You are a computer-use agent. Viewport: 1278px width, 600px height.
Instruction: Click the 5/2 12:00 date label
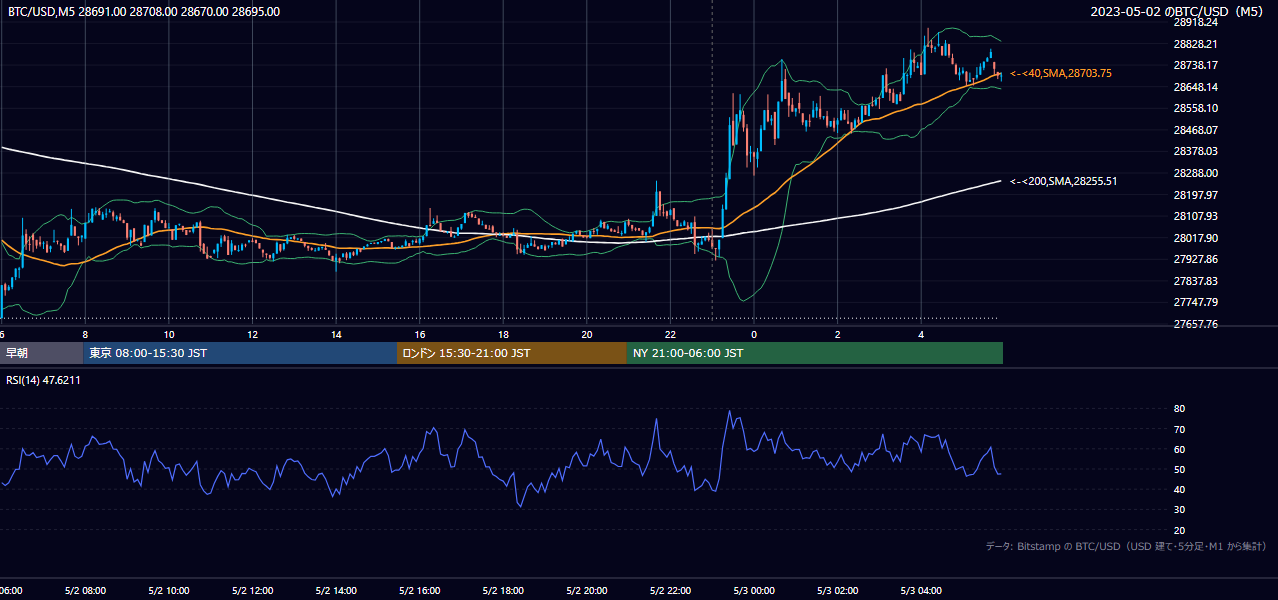(x=252, y=591)
